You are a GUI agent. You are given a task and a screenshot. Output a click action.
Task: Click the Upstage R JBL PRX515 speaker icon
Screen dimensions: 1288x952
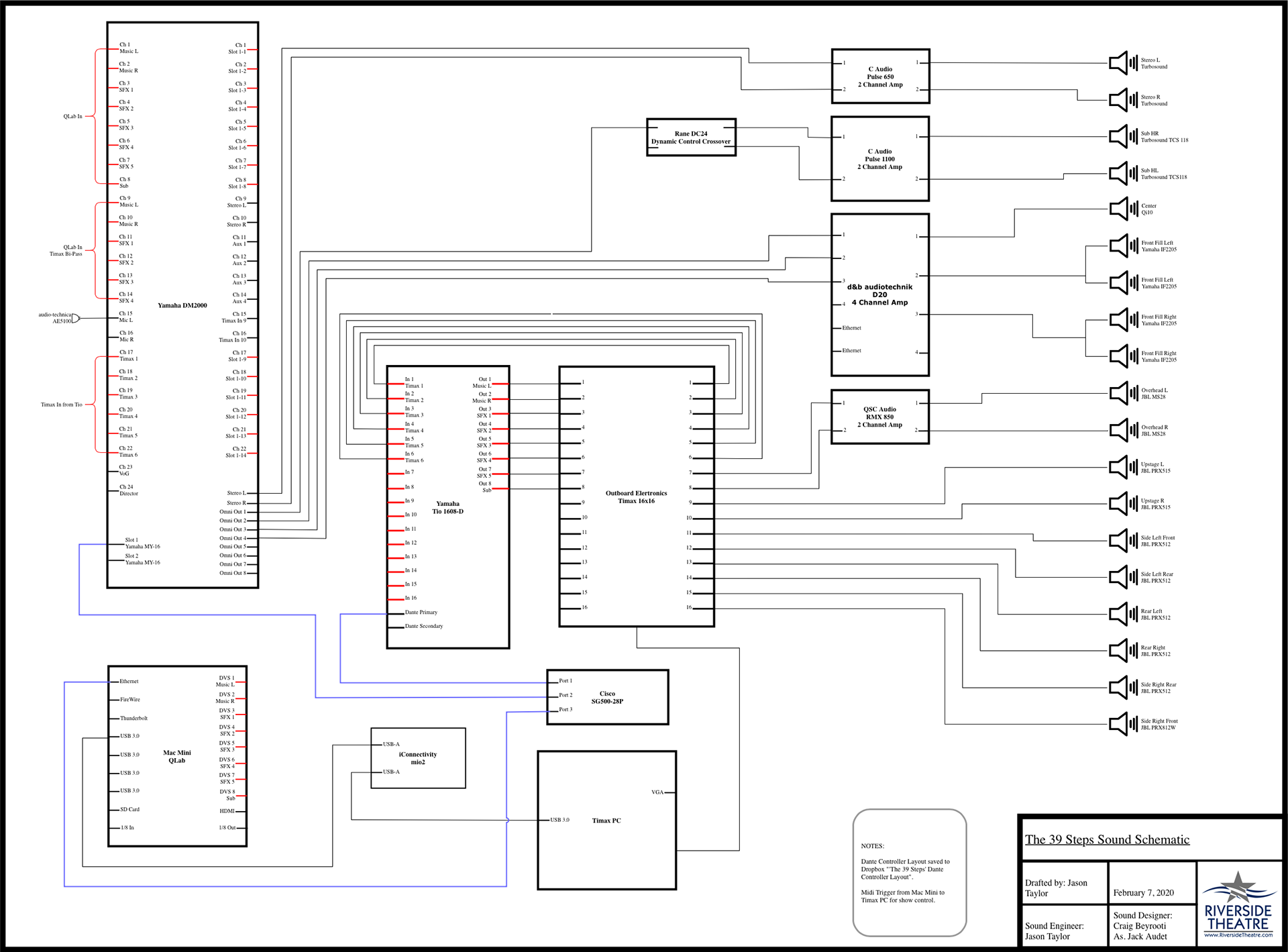(x=1122, y=504)
